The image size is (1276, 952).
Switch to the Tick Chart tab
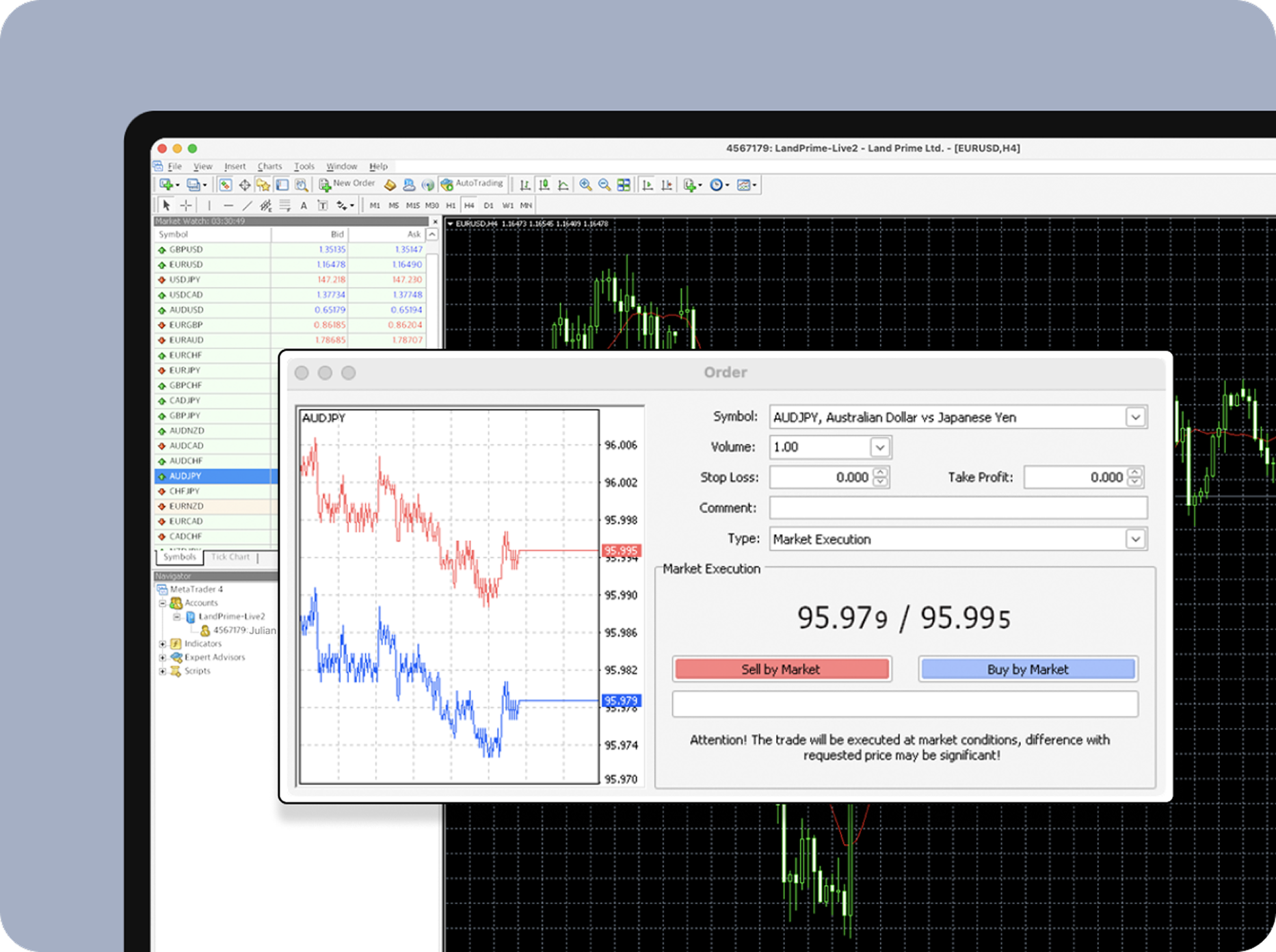230,557
